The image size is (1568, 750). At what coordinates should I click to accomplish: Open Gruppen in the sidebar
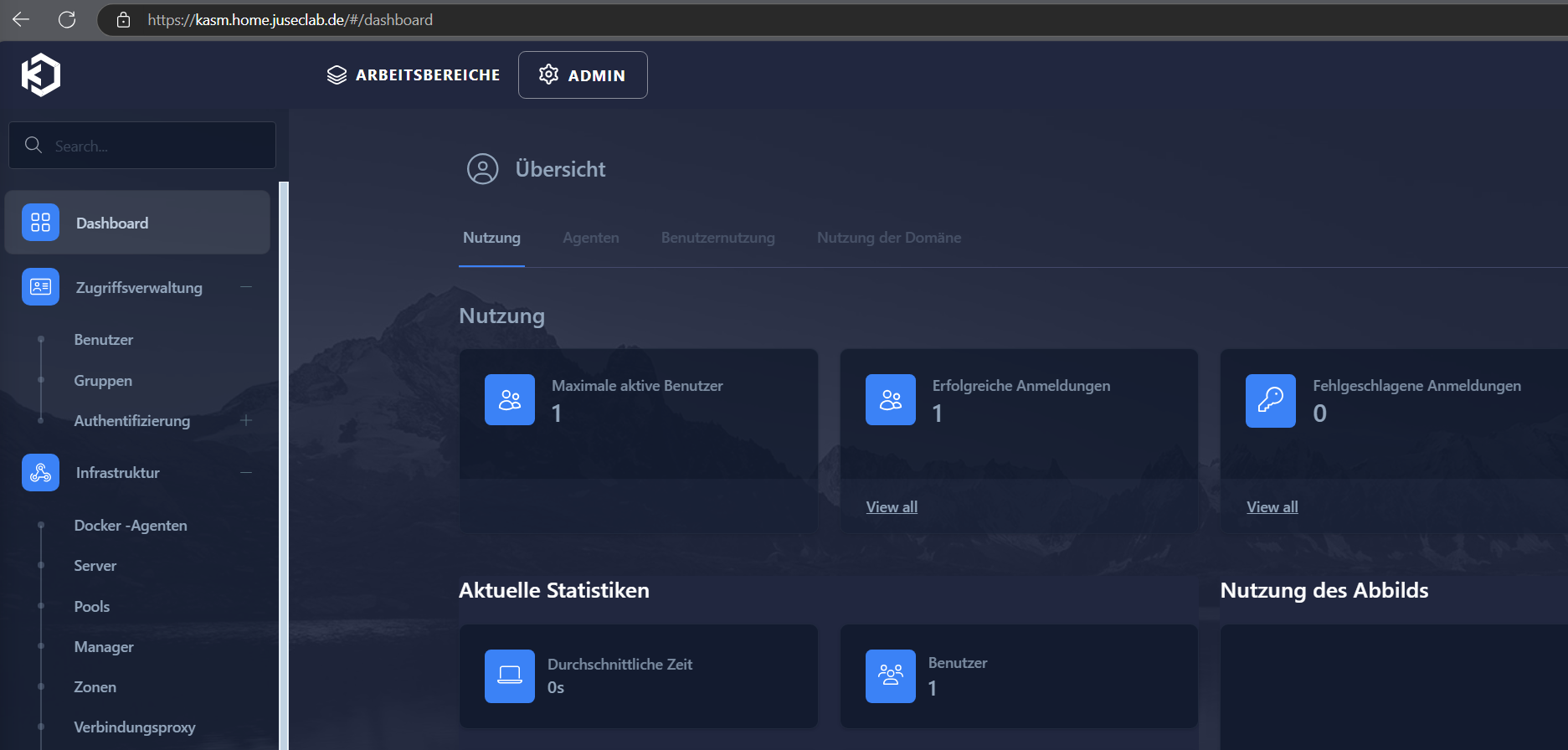coord(103,381)
